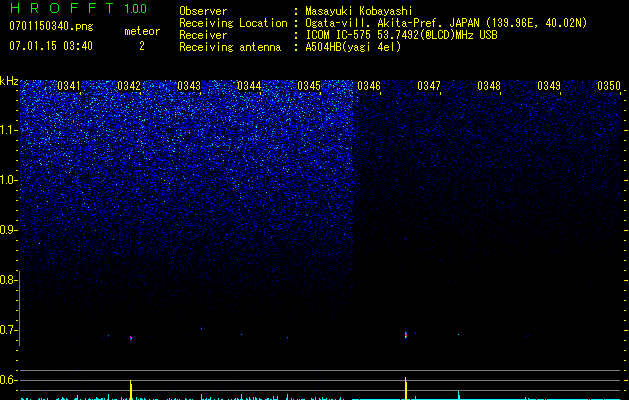Click the 1.1 frequency axis label
629x400 pixels.
tap(8, 130)
